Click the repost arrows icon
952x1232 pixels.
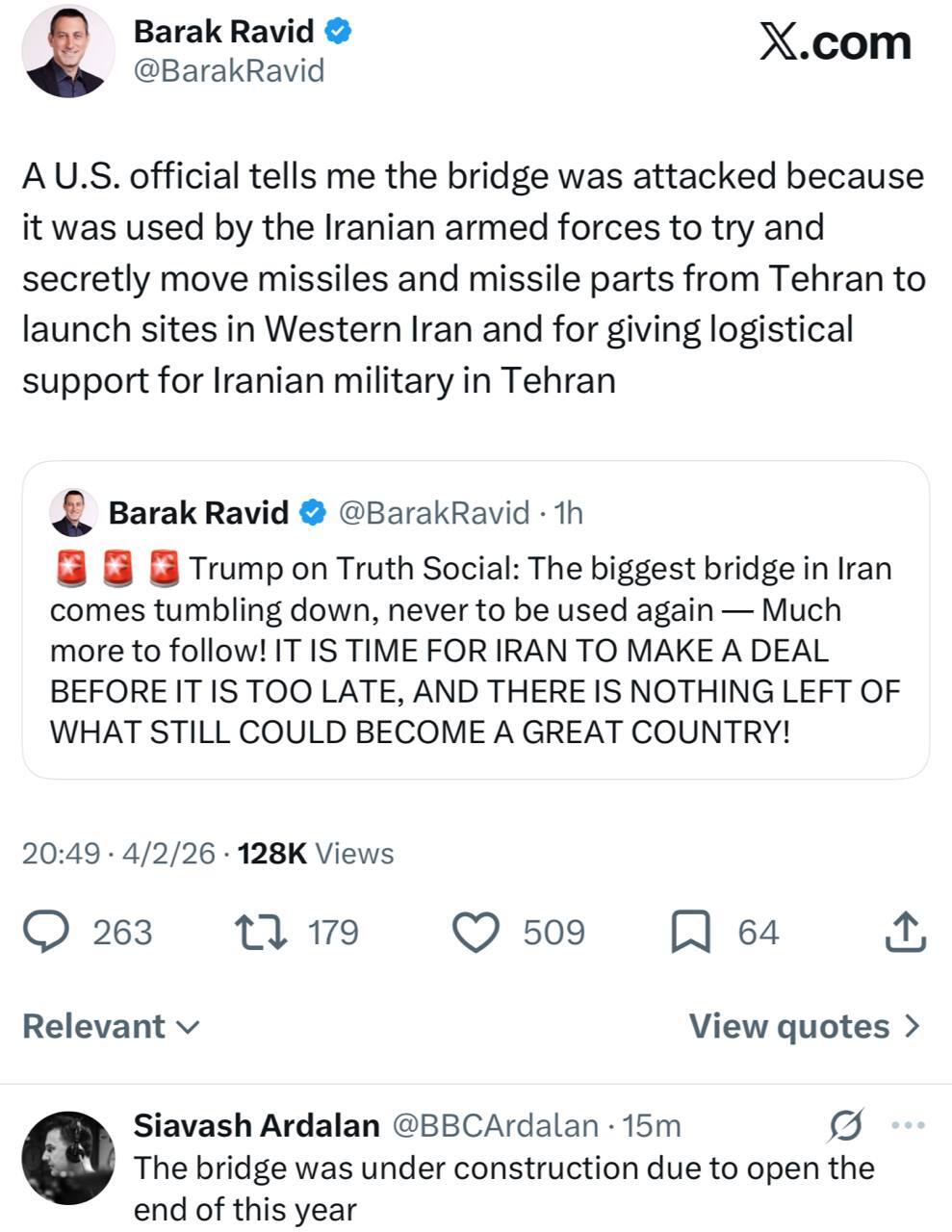tap(260, 932)
